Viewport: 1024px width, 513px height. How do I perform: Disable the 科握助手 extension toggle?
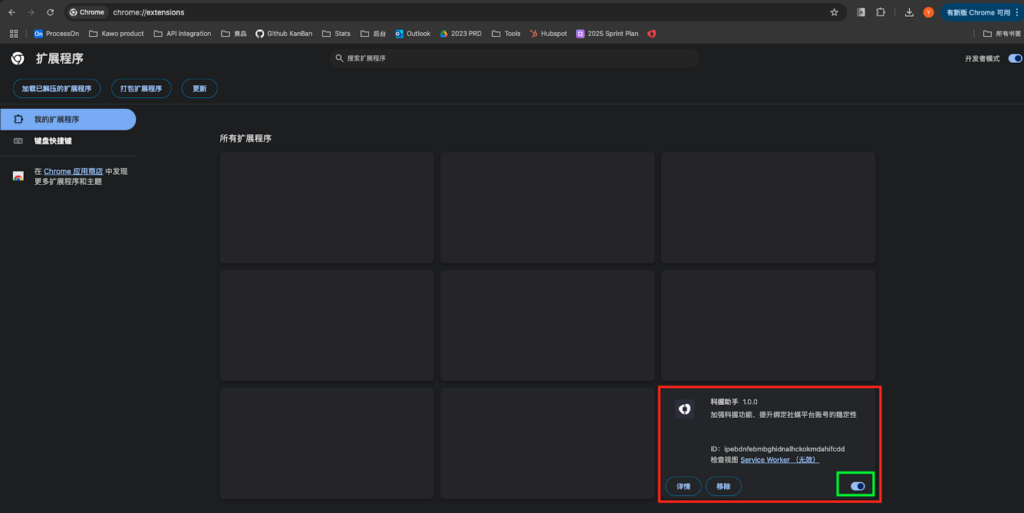857,485
